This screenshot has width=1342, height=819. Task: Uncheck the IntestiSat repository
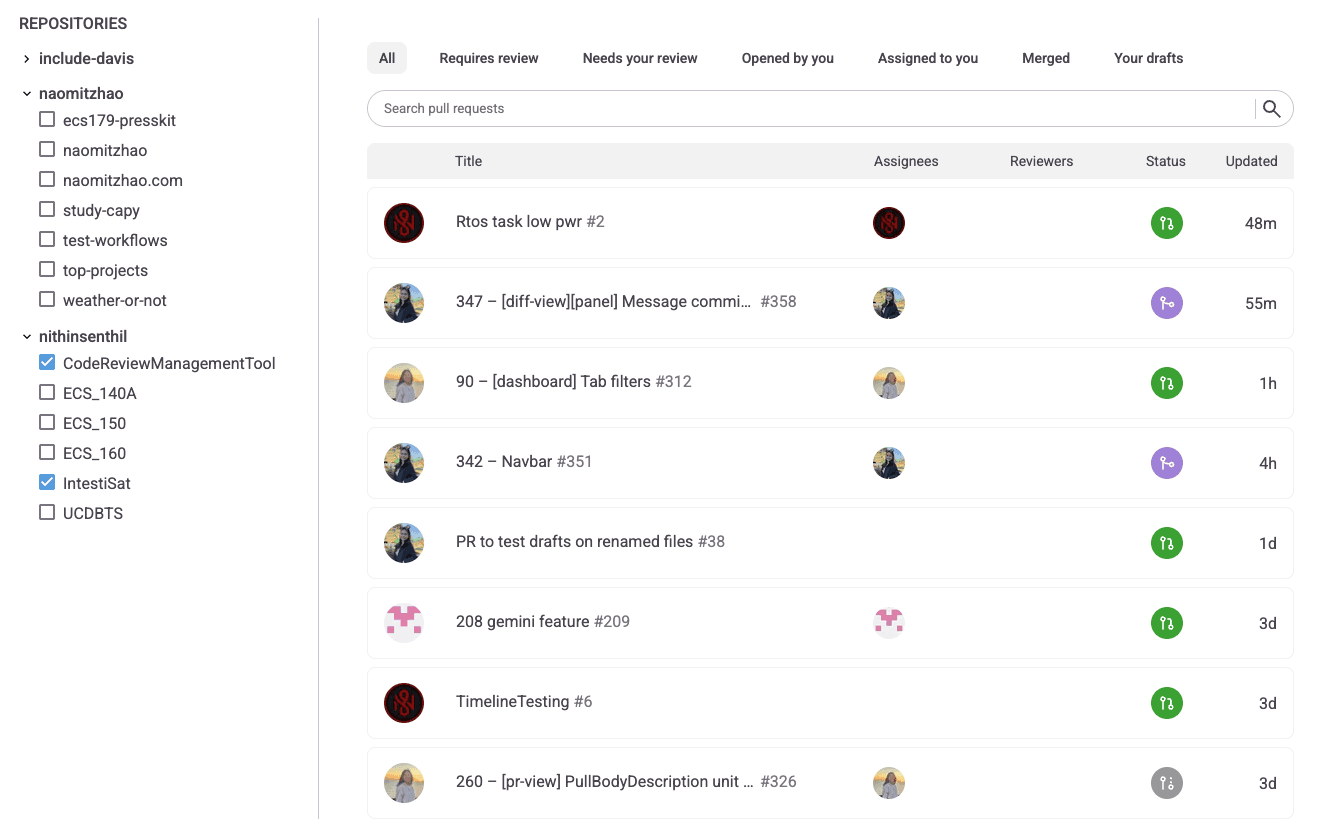[47, 482]
